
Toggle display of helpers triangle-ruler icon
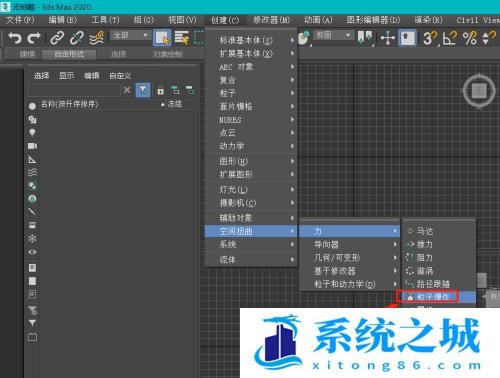[x=32, y=159]
